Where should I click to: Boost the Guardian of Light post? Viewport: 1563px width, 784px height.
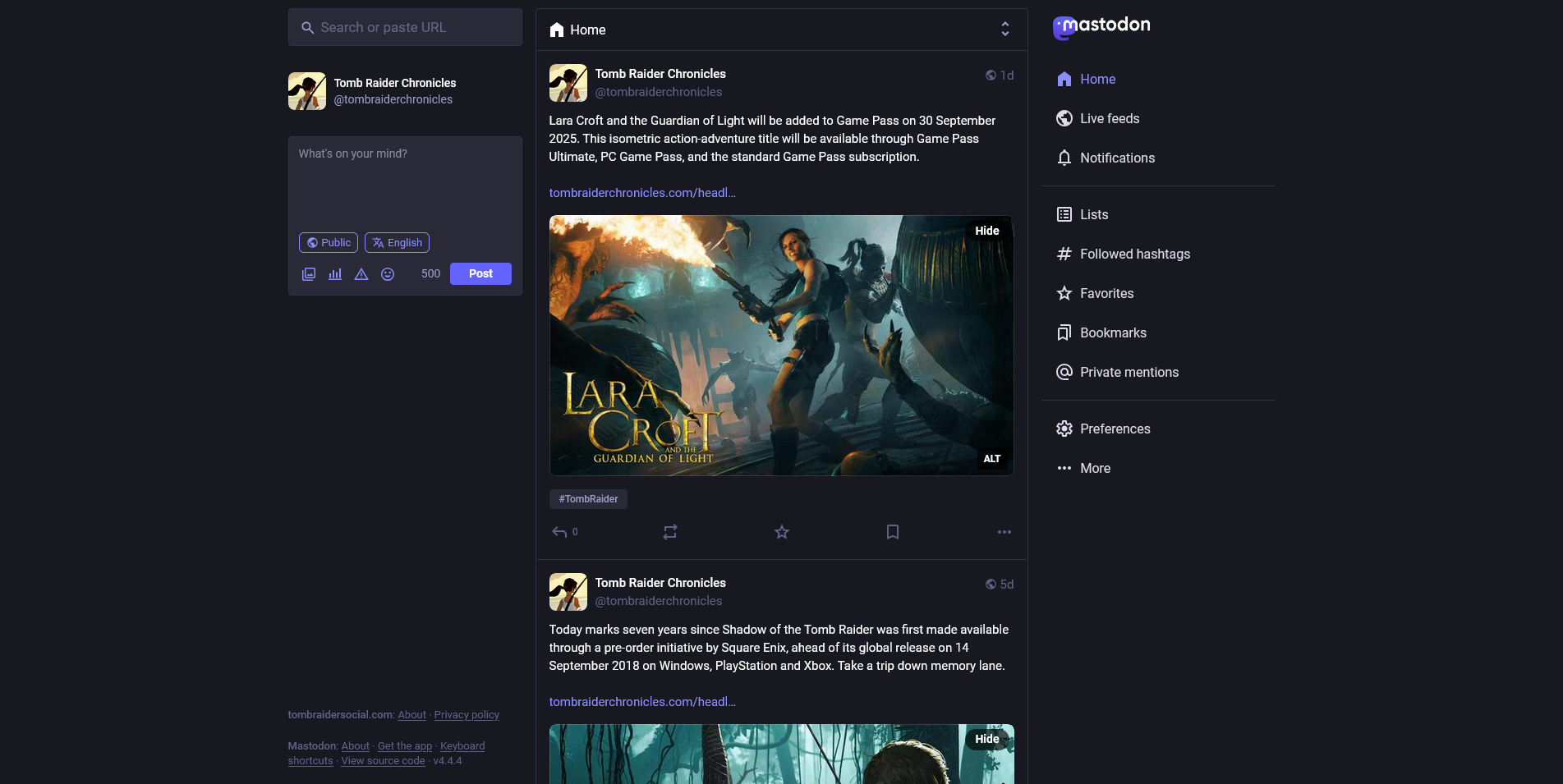[x=670, y=532]
